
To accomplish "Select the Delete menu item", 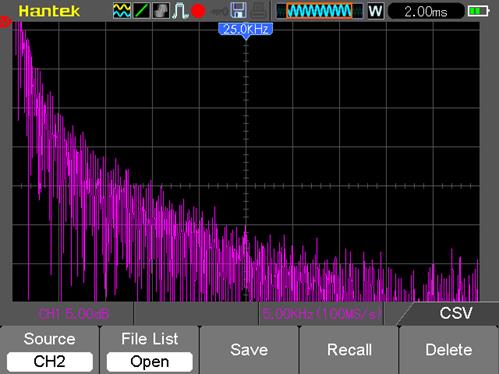I will click(x=449, y=350).
